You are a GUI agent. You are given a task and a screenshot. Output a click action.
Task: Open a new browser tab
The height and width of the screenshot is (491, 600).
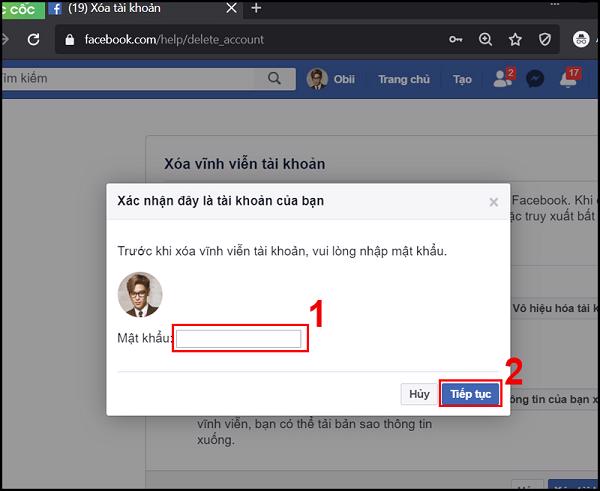(x=256, y=9)
